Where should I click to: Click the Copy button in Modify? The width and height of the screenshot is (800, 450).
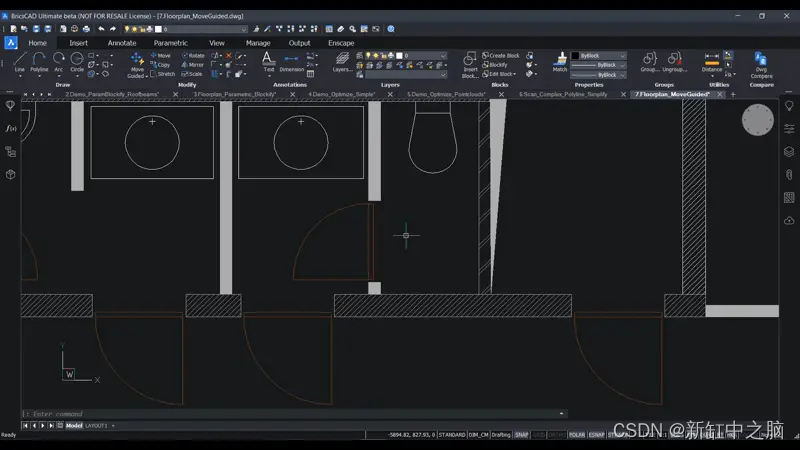coord(160,65)
